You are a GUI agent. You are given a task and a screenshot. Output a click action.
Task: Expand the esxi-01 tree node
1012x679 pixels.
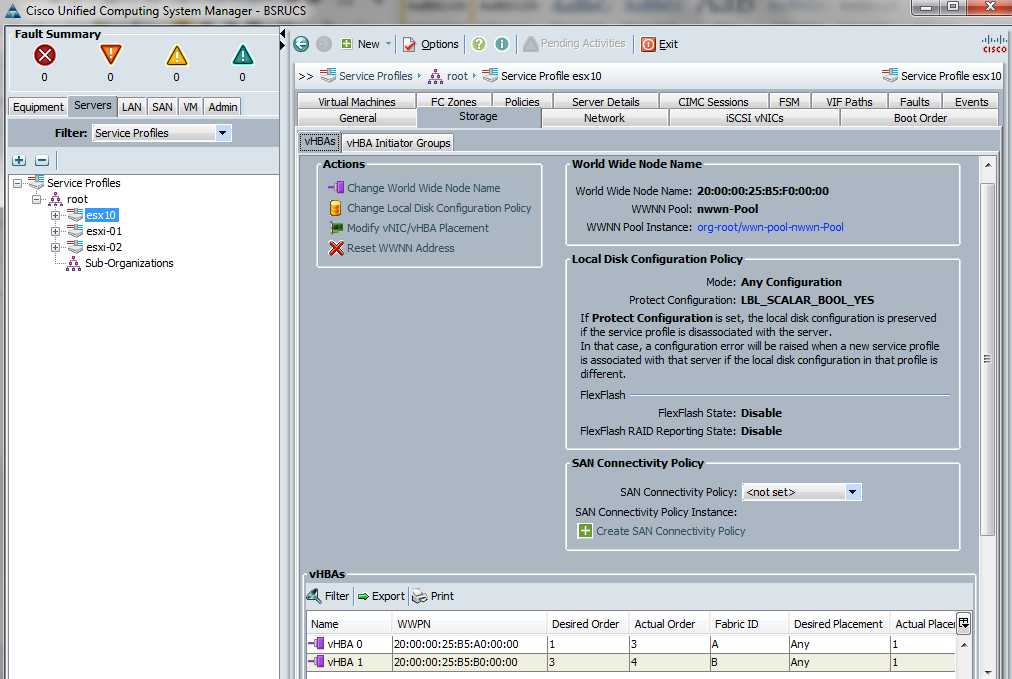point(56,231)
